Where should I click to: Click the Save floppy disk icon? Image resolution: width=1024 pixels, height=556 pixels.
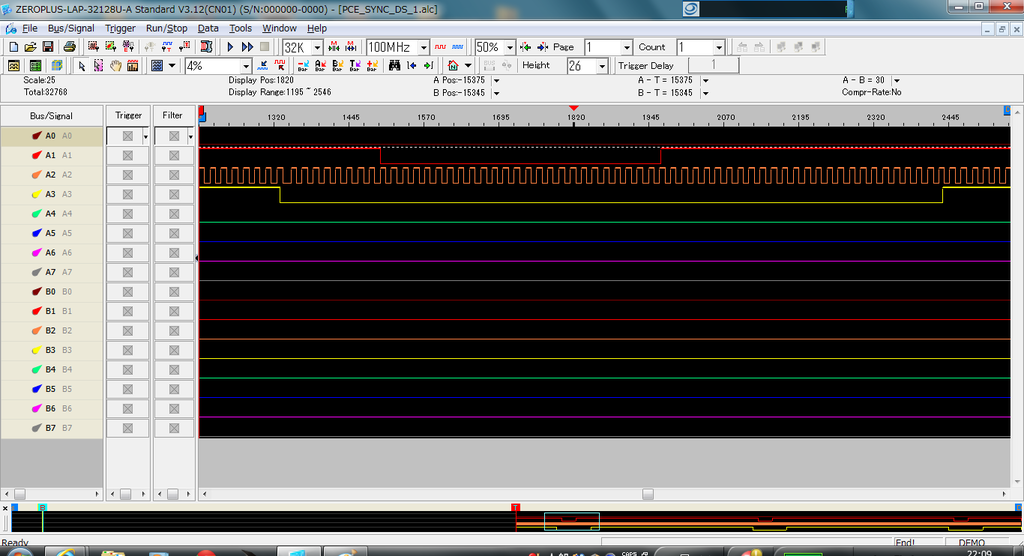(x=49, y=47)
